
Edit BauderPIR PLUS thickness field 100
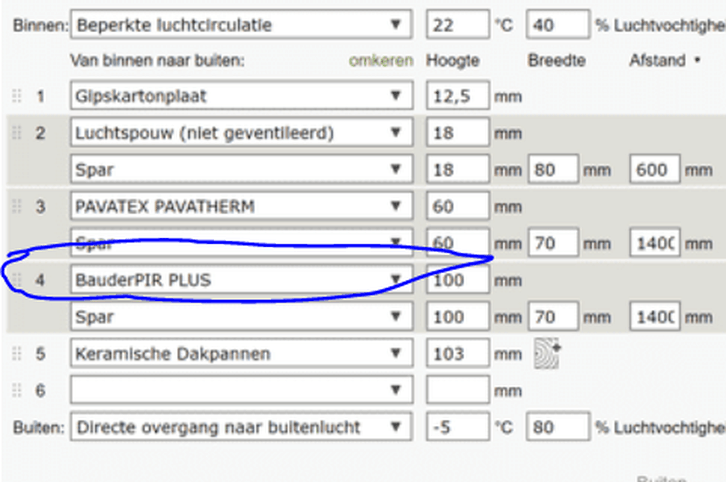457,280
